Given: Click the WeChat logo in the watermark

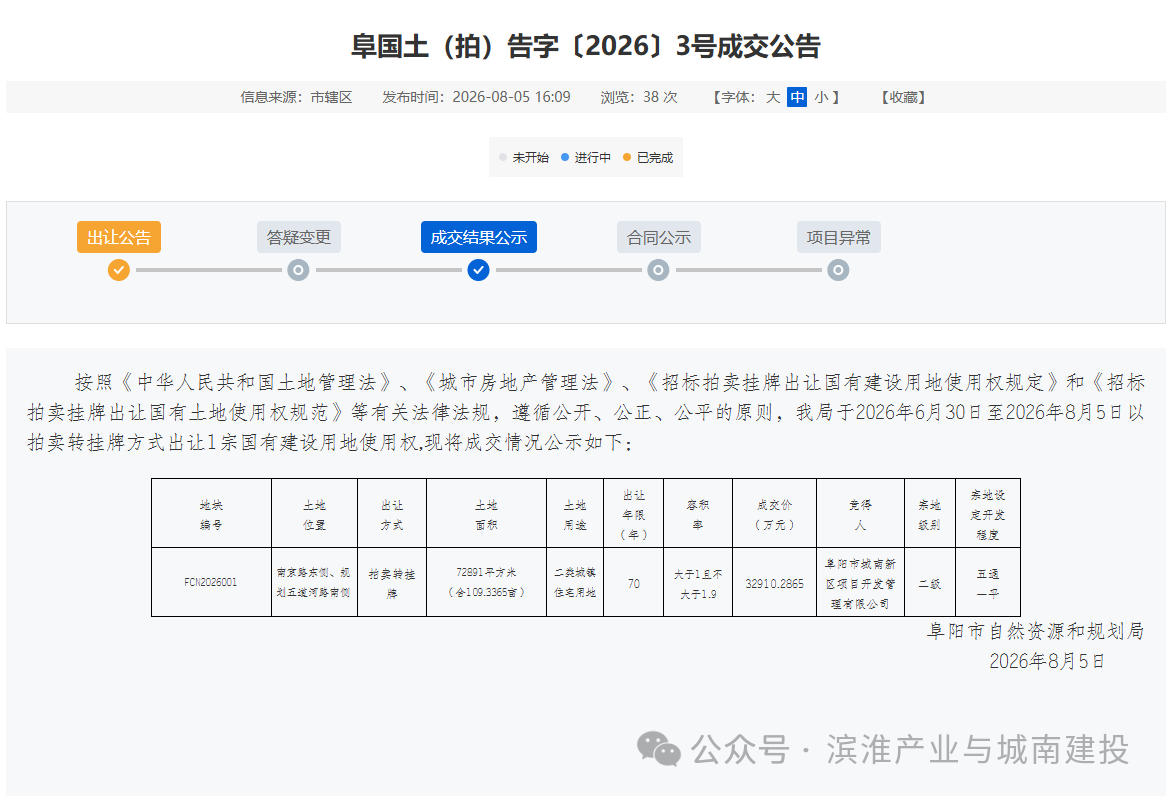Looking at the screenshot, I should pos(659,748).
